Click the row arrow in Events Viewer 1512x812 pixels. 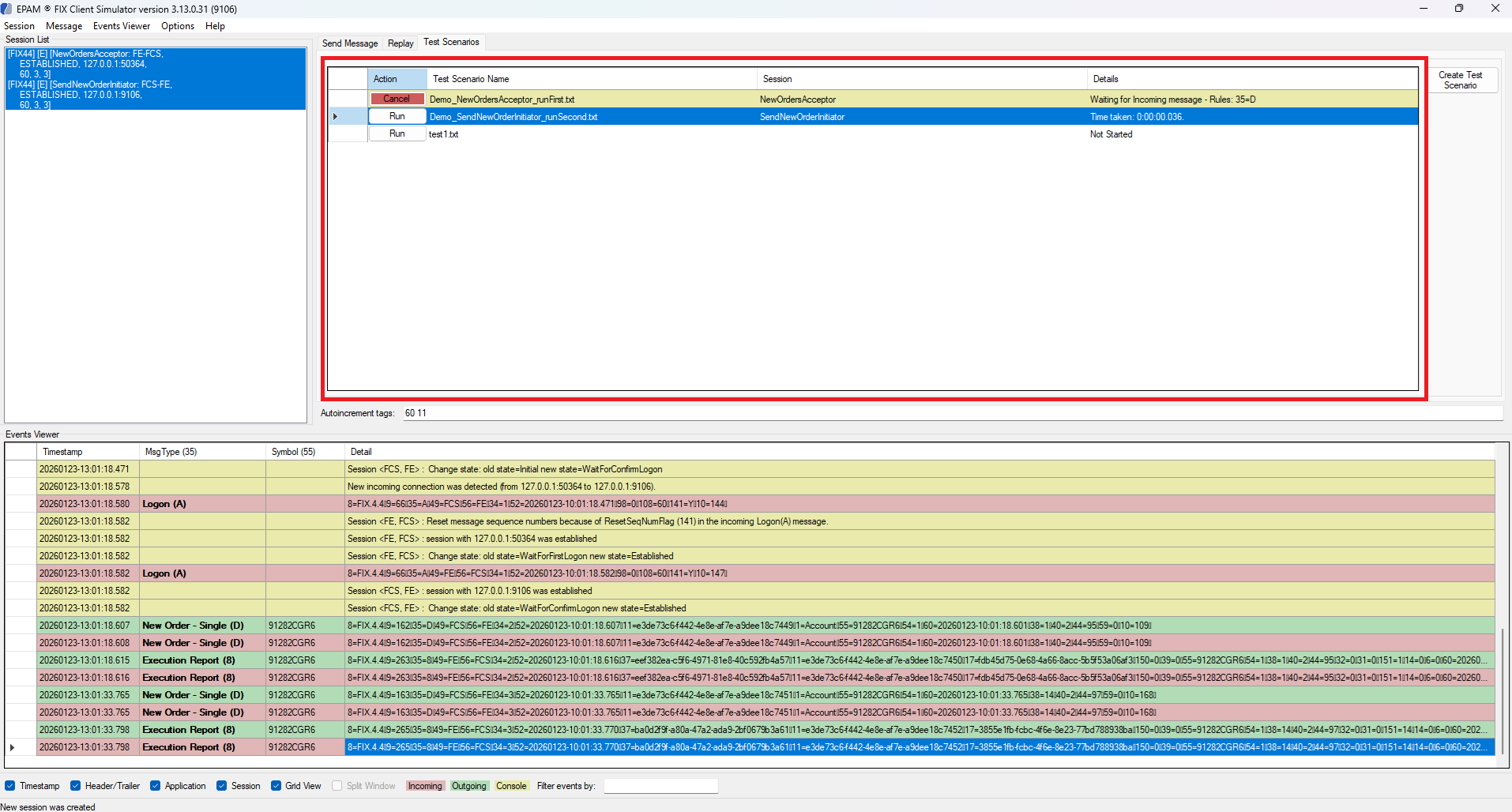(x=13, y=747)
